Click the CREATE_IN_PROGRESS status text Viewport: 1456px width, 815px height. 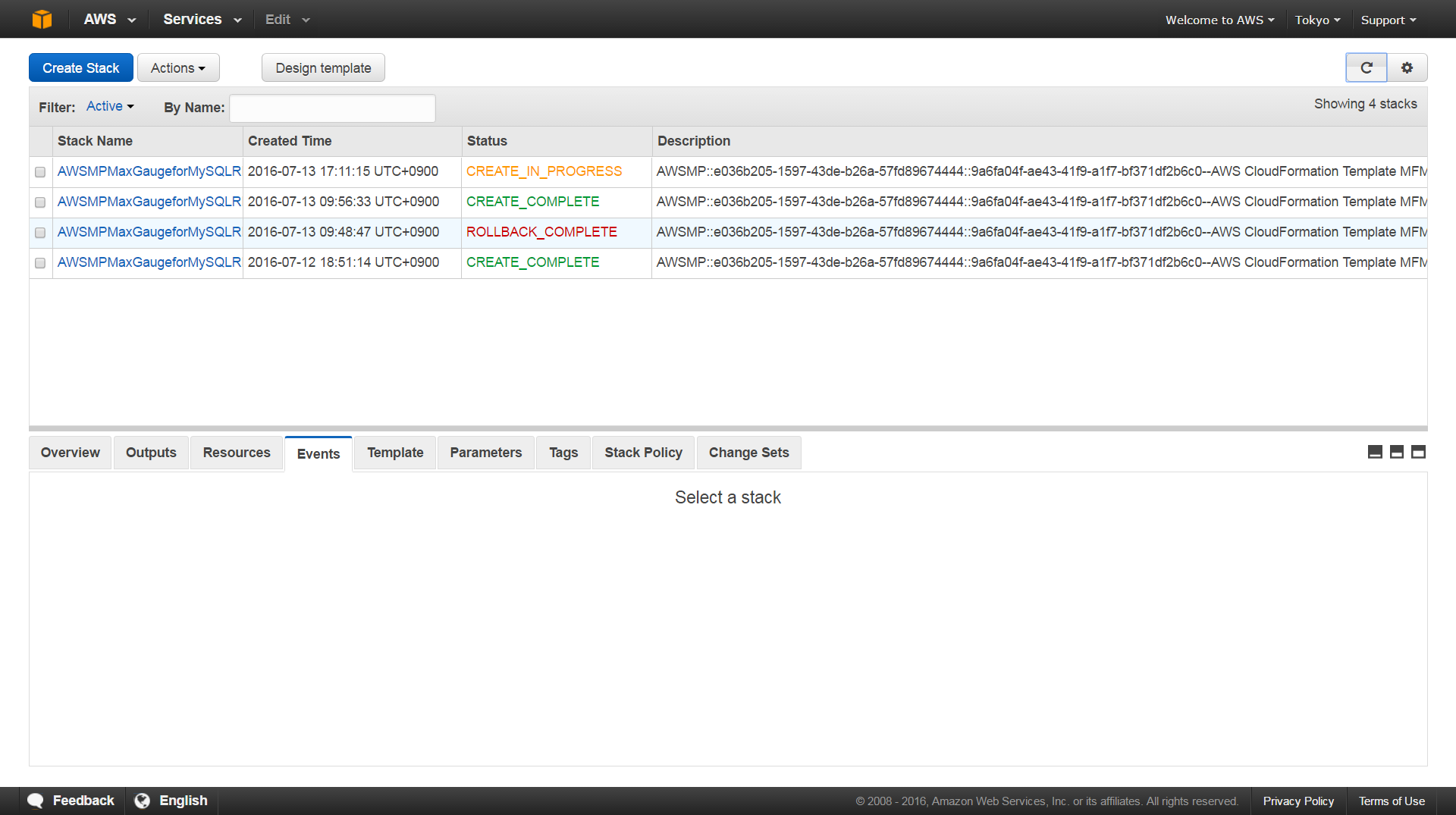click(x=544, y=171)
